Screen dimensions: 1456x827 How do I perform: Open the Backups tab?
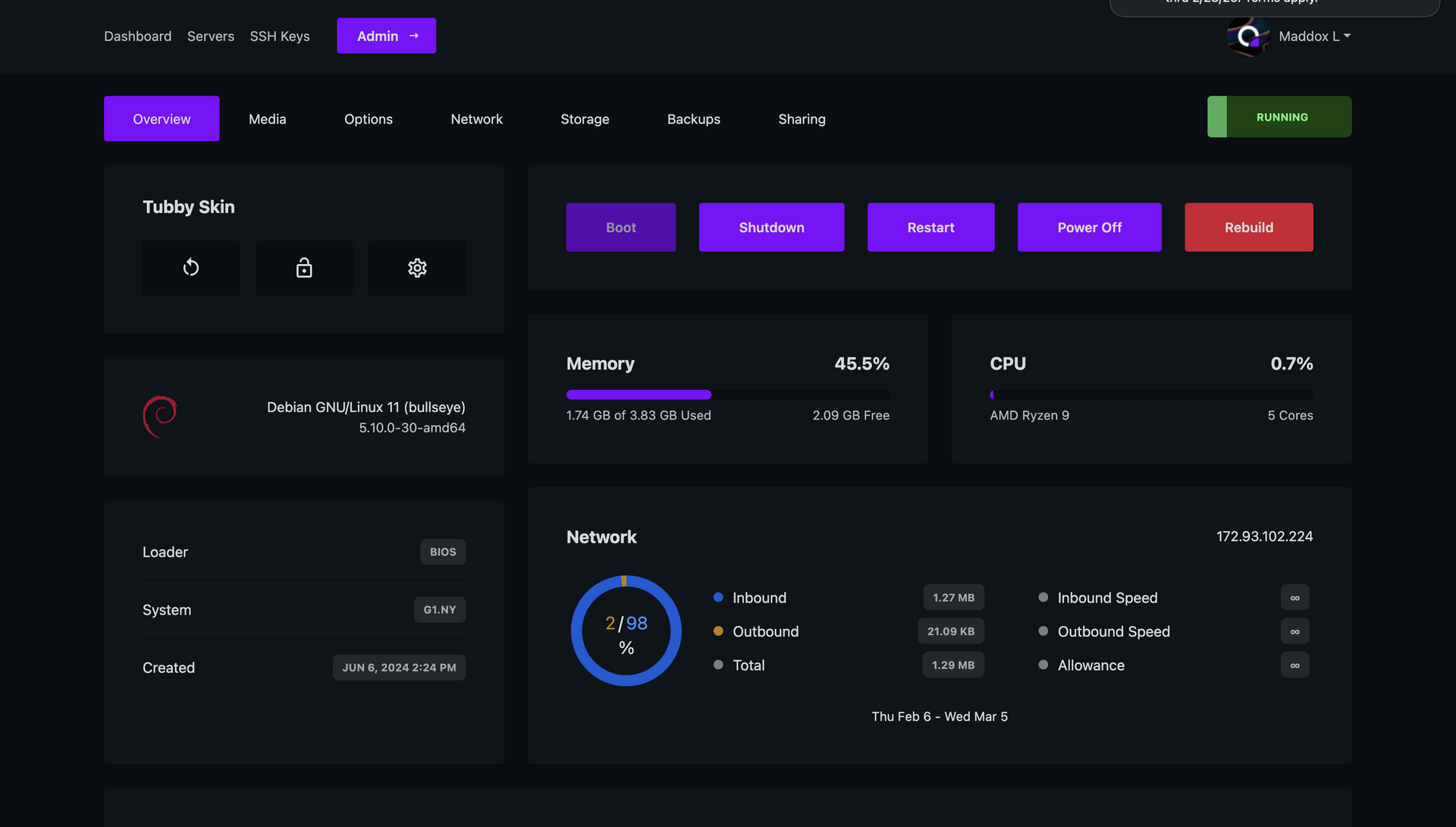tap(693, 119)
